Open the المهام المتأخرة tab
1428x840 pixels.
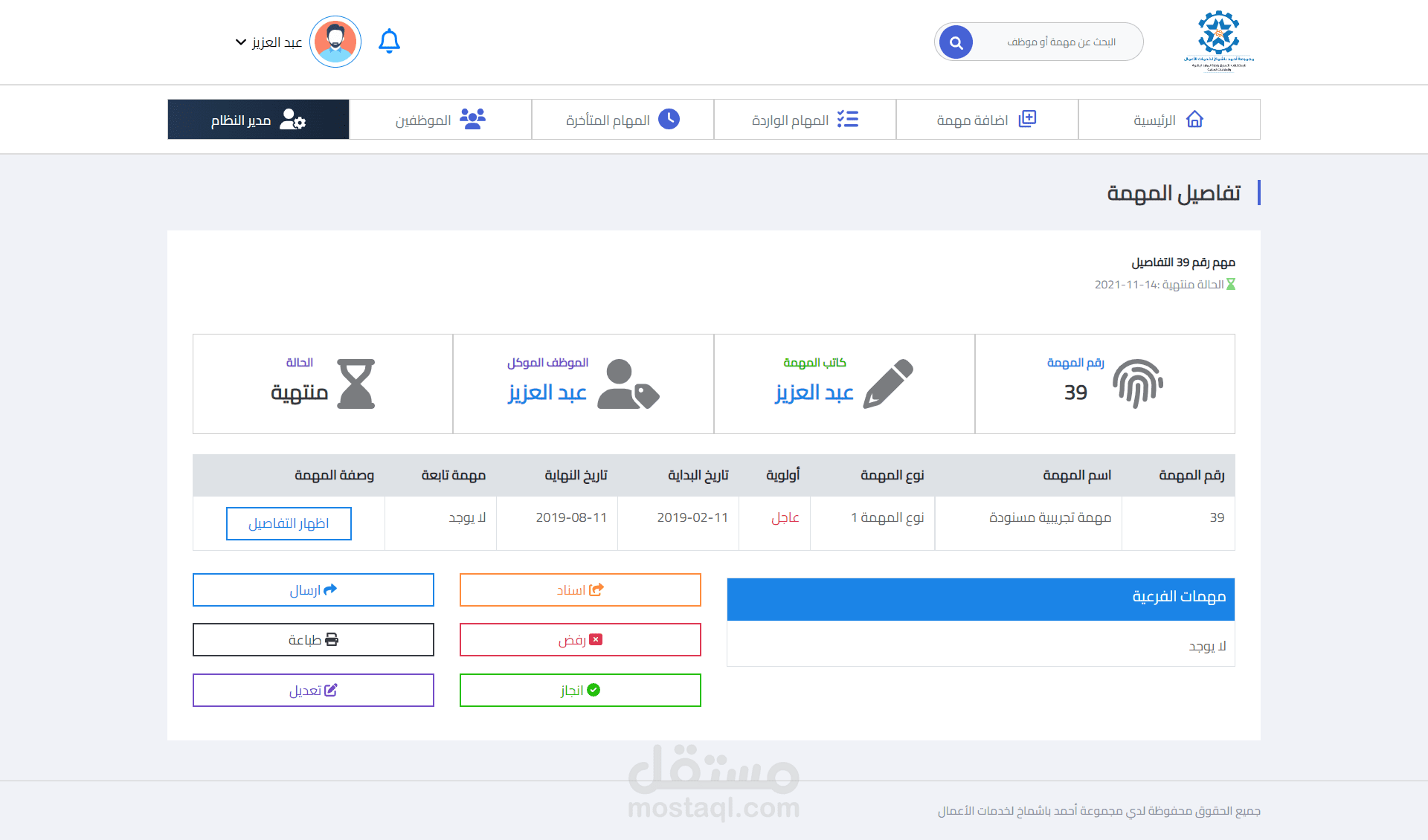(x=622, y=120)
